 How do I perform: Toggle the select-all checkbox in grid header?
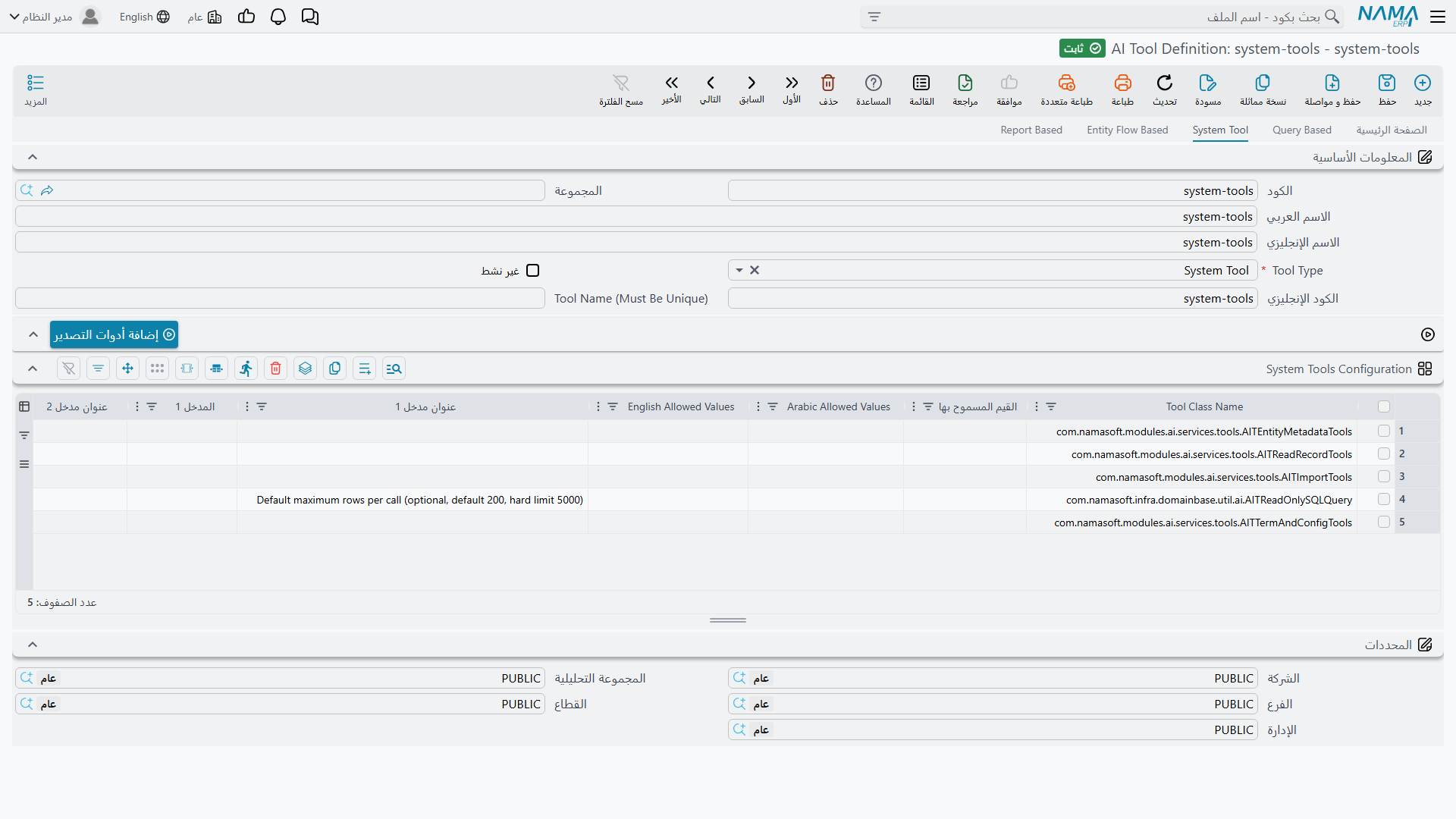pos(1384,406)
